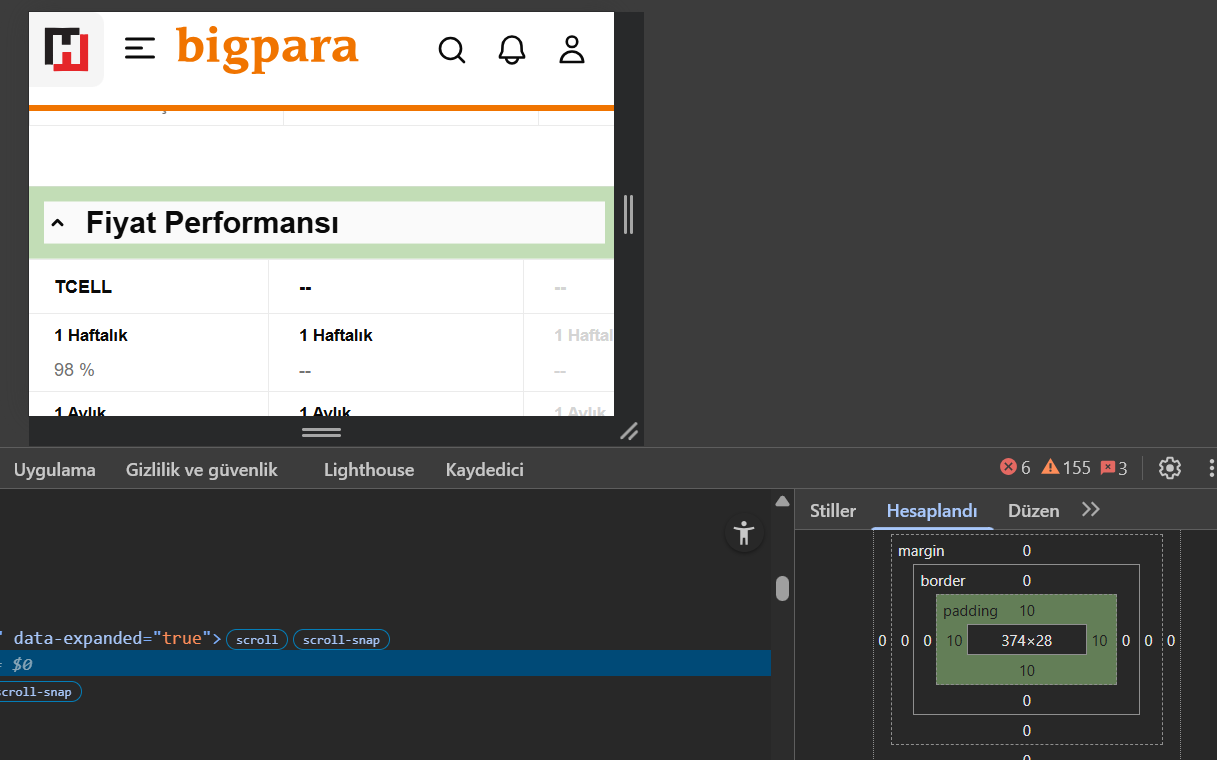The image size is (1217, 760).
Task: Click the top padding value 10
Action: point(1027,611)
